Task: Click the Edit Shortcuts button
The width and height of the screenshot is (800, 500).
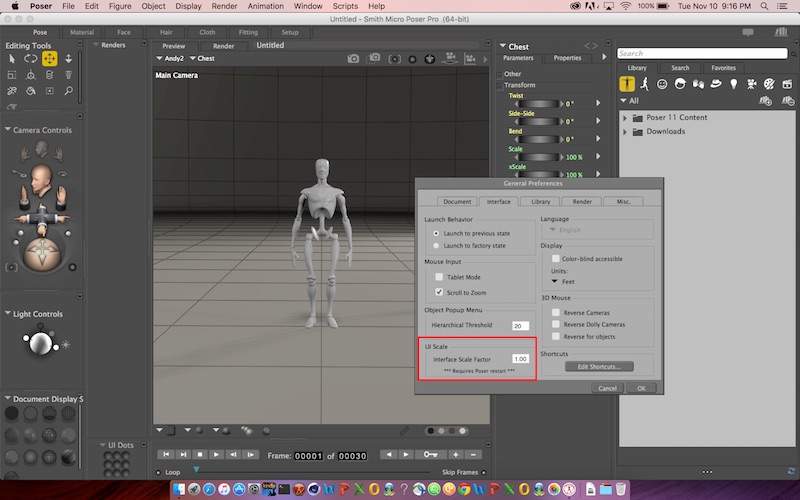Action: pyautogui.click(x=599, y=366)
